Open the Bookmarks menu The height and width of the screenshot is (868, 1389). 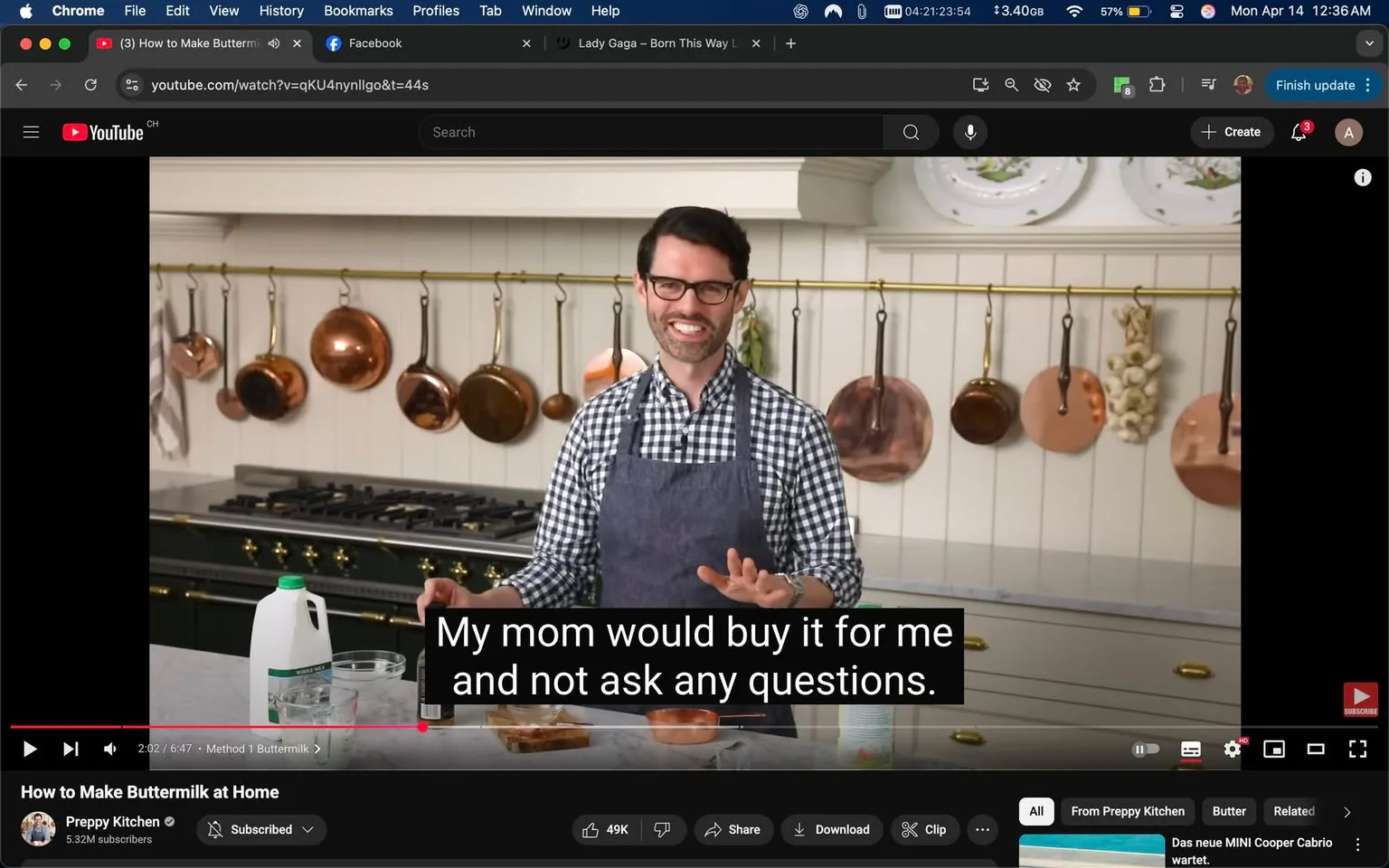point(357,11)
